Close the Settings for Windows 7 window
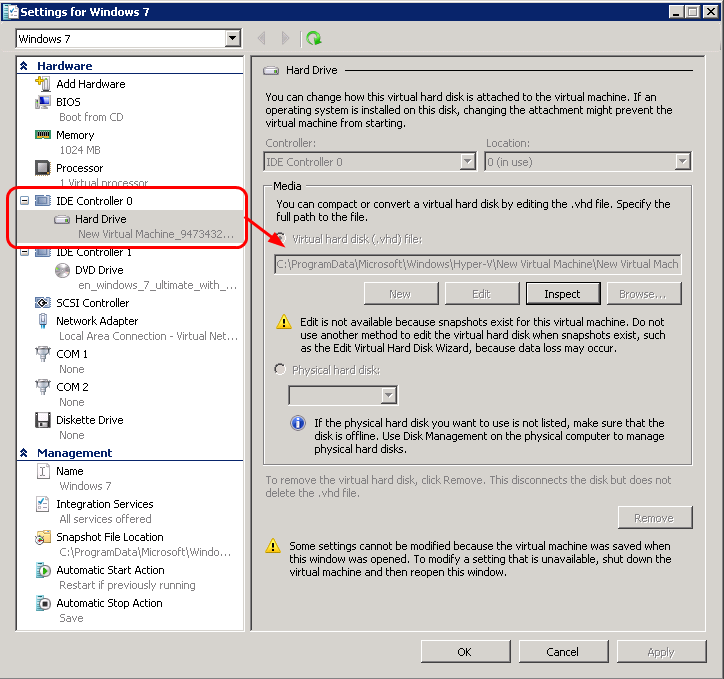This screenshot has height=679, width=724. coord(711,12)
